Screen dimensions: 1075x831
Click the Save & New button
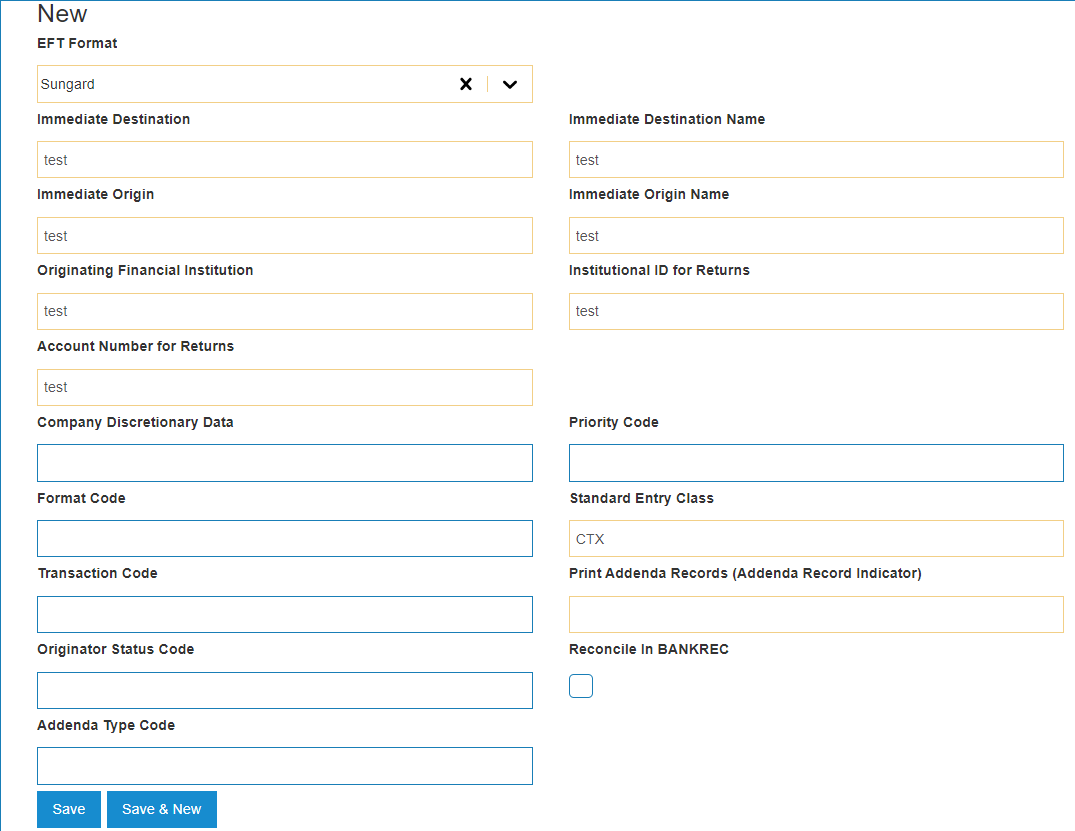coord(162,809)
